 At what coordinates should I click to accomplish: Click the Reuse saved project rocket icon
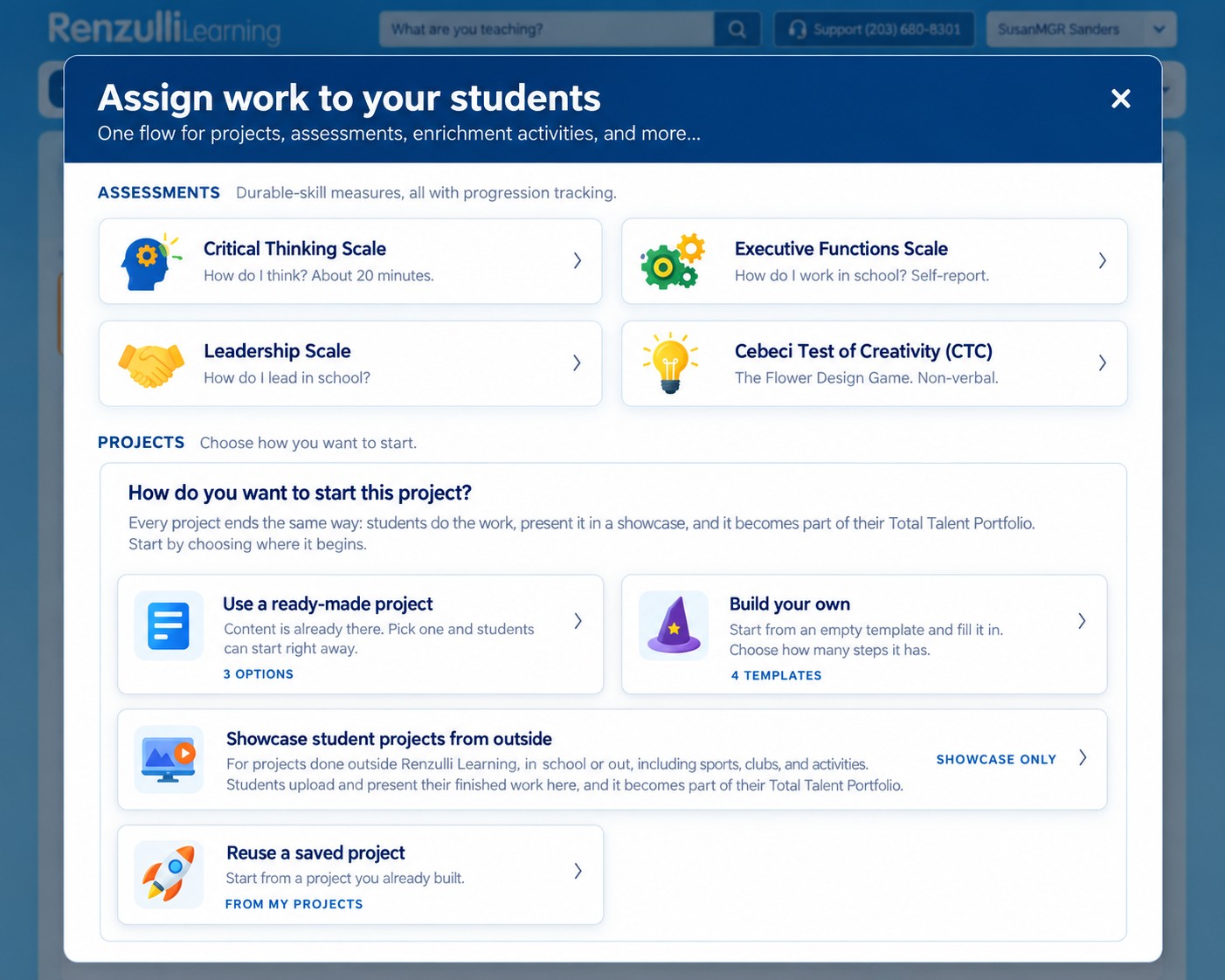tap(169, 874)
